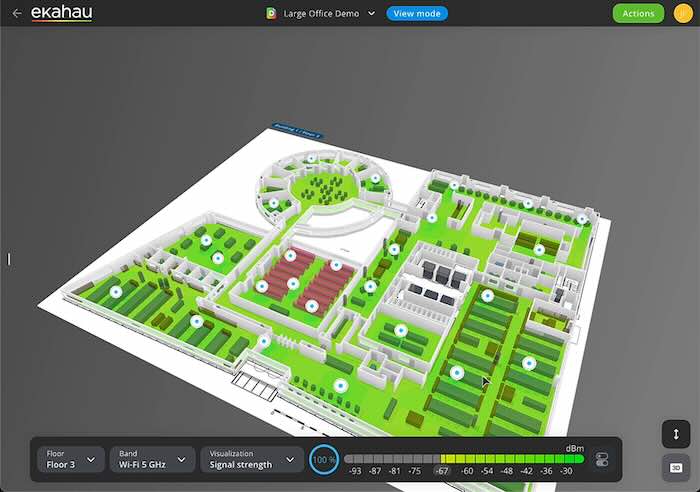Expand the Large Office Demo project chevron

[x=372, y=13]
